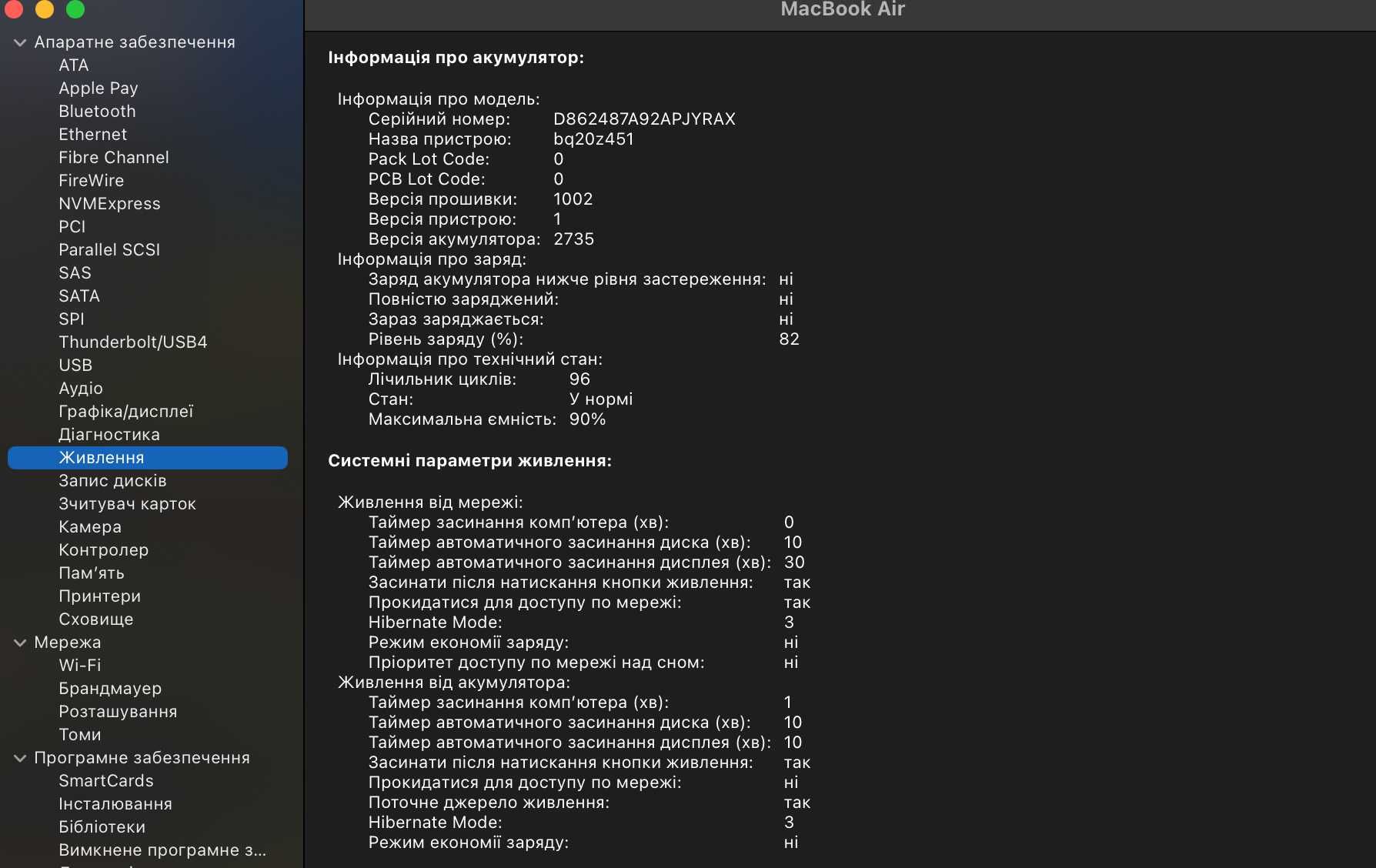Click the Поточне джерело живлення line
Image resolution: width=1376 pixels, height=868 pixels.
pyautogui.click(x=589, y=803)
